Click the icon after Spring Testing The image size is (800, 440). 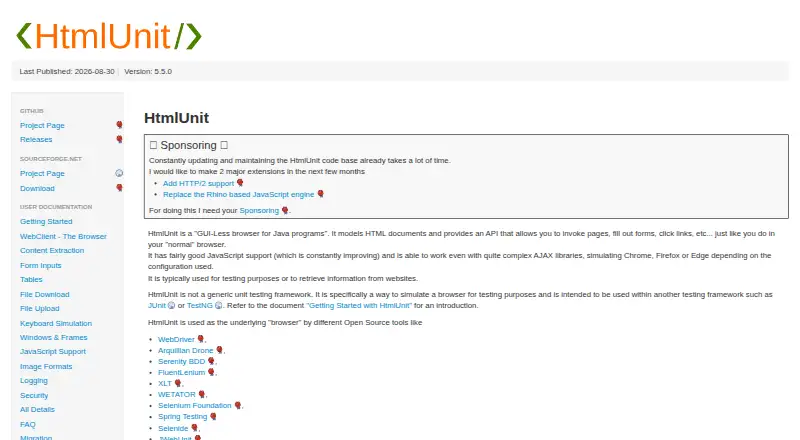pos(213,417)
